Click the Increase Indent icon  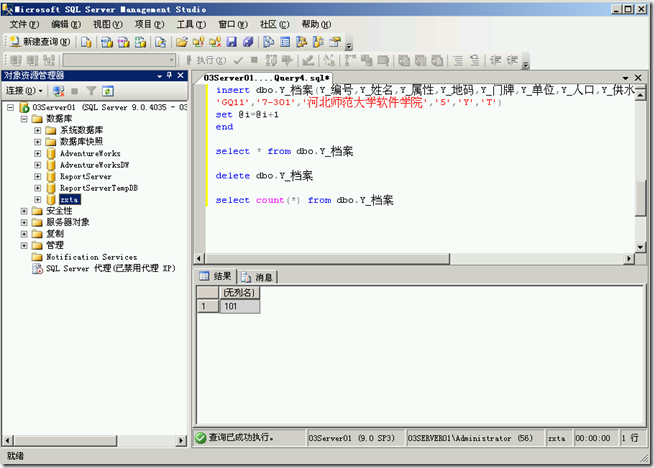[x=512, y=60]
